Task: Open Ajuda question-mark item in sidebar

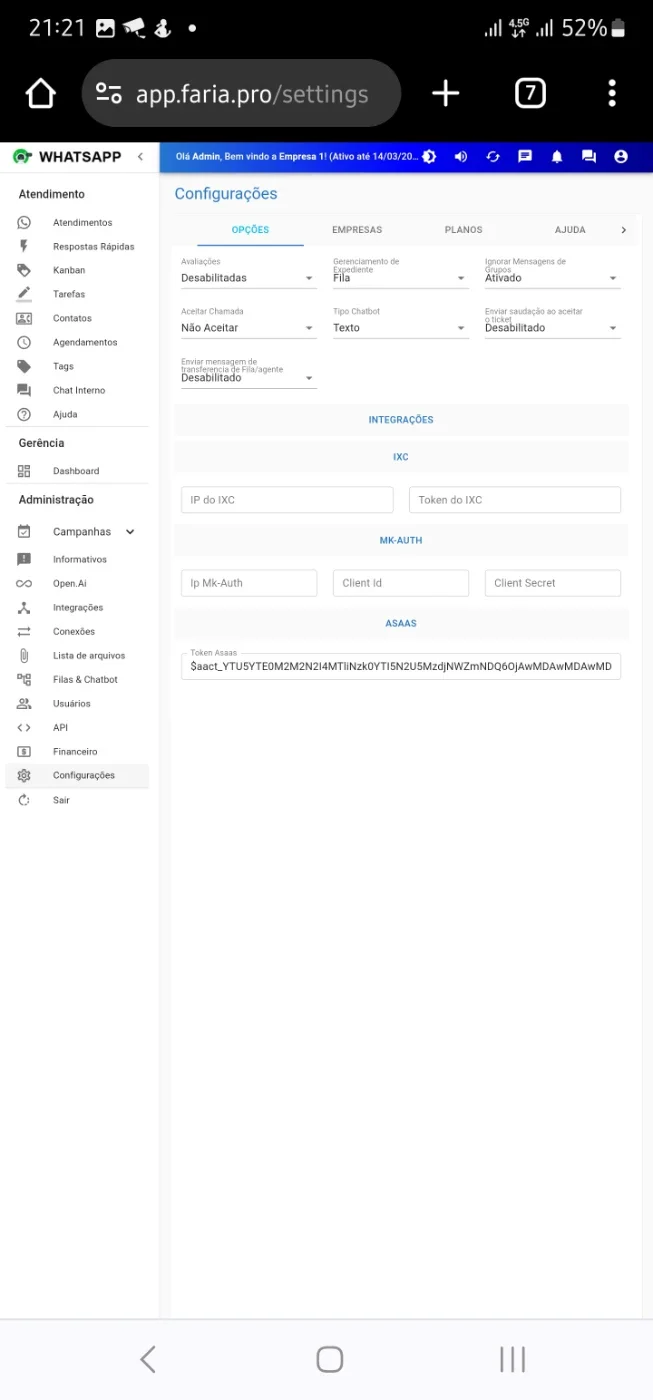Action: coord(78,414)
